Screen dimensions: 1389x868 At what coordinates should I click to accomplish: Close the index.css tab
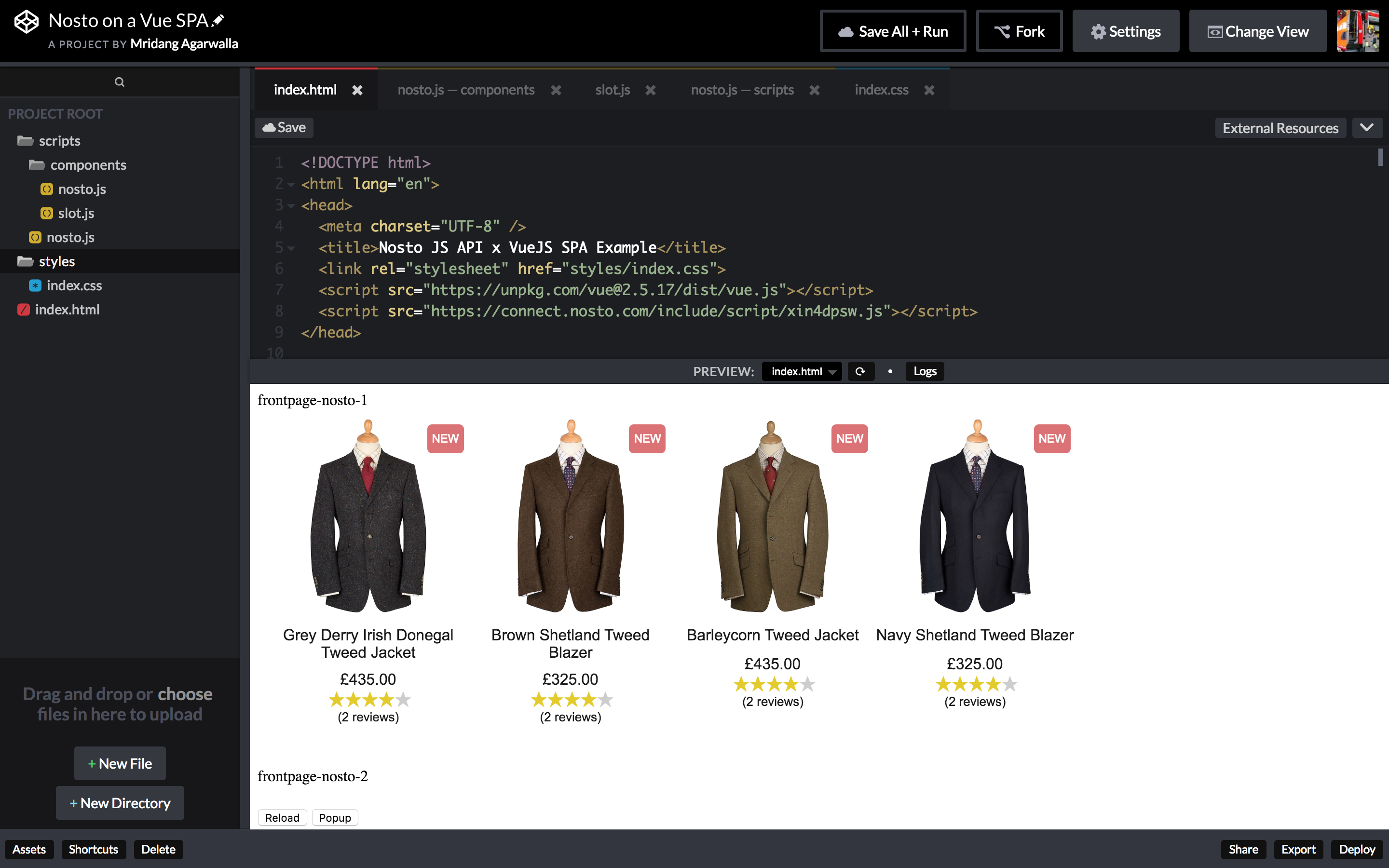point(930,90)
